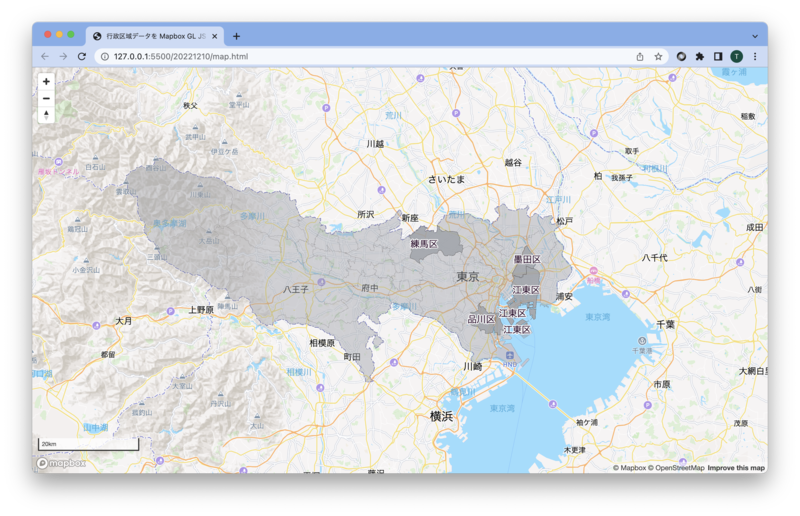Screen dimensions: 800x516
Task: Open a new browser tab
Action: pyautogui.click(x=236, y=36)
